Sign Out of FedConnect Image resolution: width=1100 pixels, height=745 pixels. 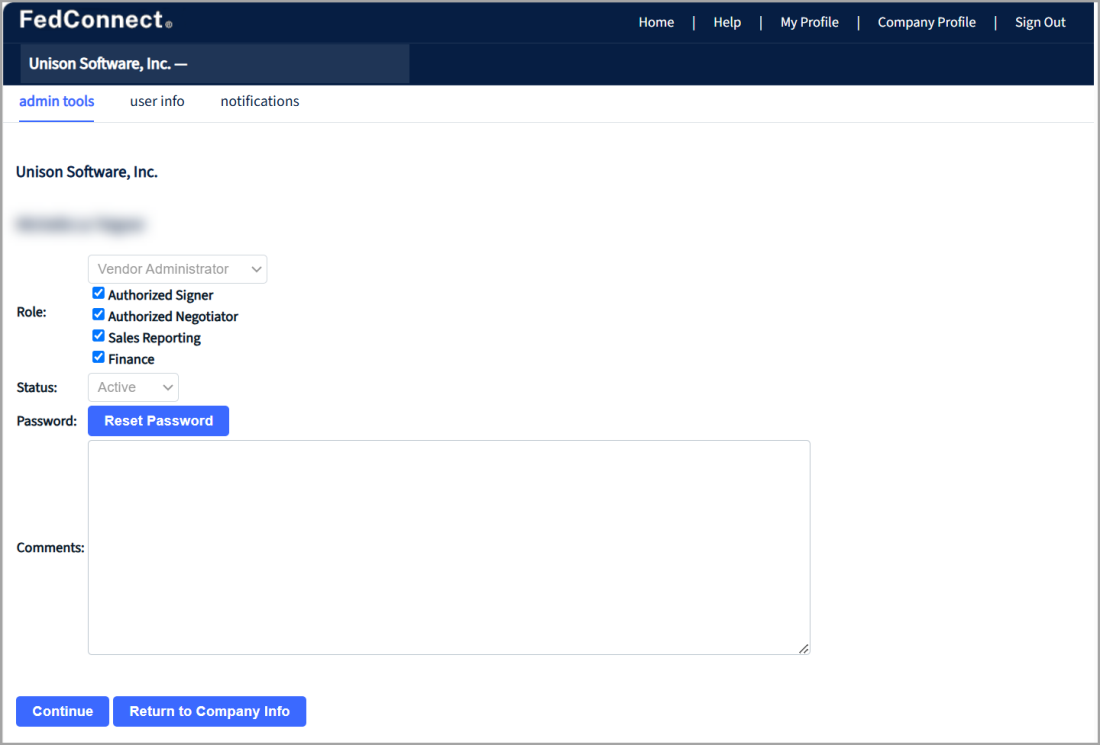point(1040,22)
